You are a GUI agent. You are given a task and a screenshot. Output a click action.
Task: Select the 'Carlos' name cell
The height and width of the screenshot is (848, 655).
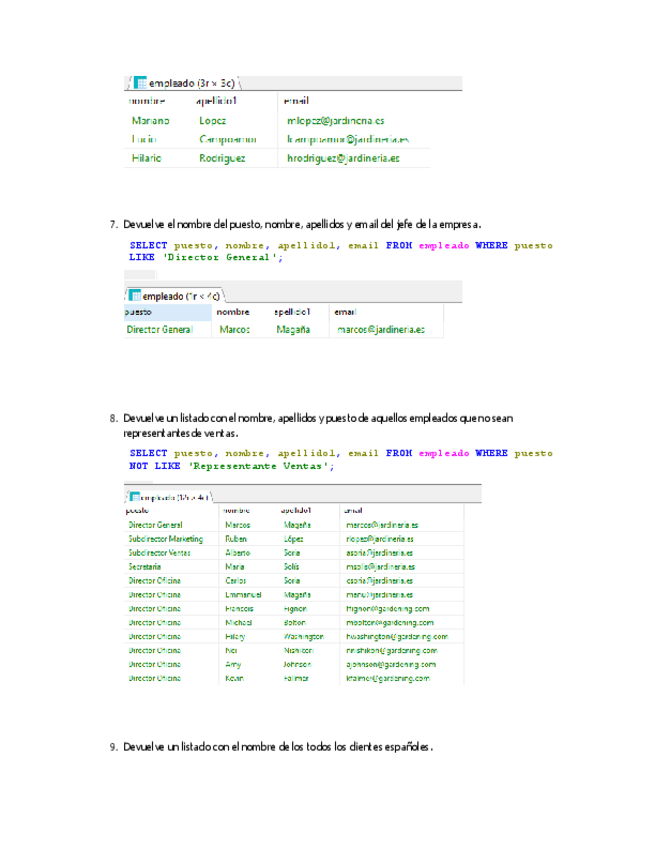tap(236, 580)
